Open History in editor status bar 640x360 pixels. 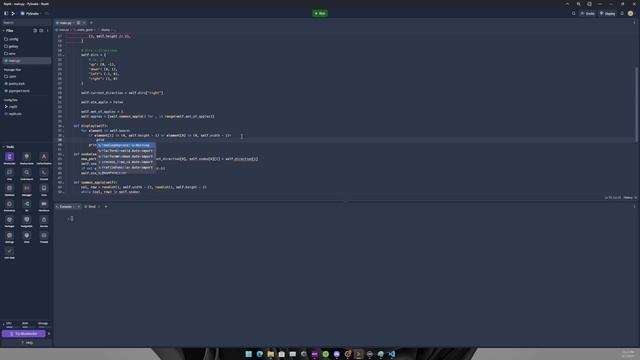(x=628, y=198)
